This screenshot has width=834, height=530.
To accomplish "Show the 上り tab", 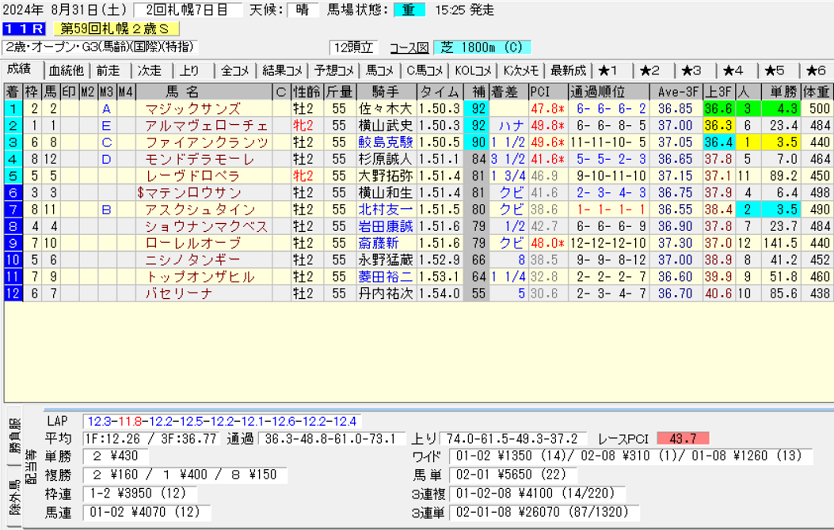I will pos(190,70).
